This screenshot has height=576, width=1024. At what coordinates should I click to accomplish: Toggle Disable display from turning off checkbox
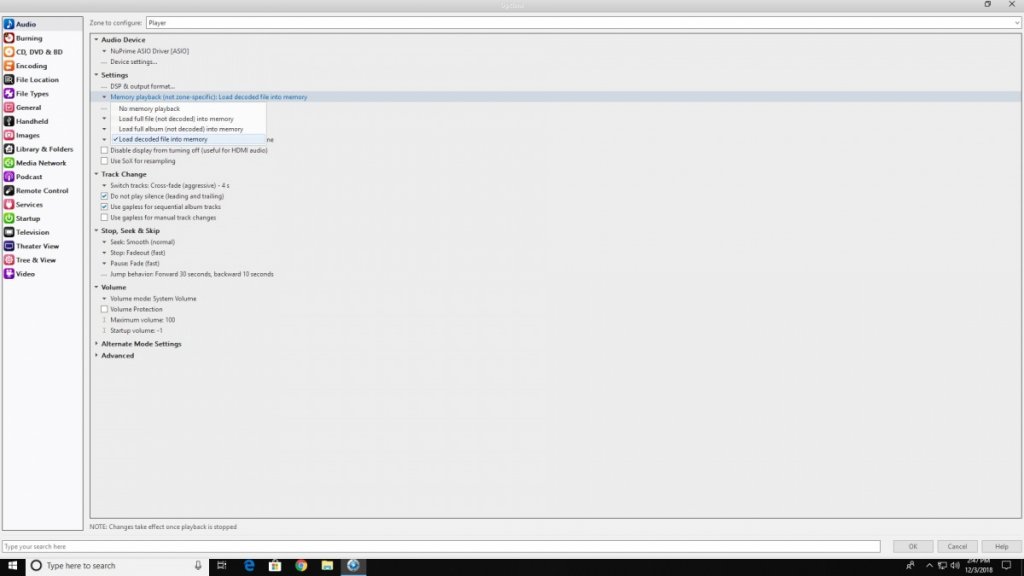(104, 150)
